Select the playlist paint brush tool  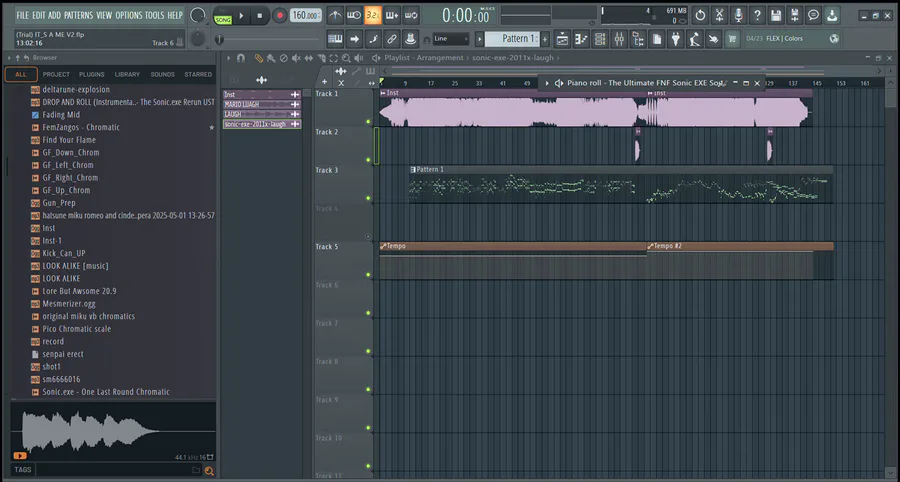pos(270,58)
